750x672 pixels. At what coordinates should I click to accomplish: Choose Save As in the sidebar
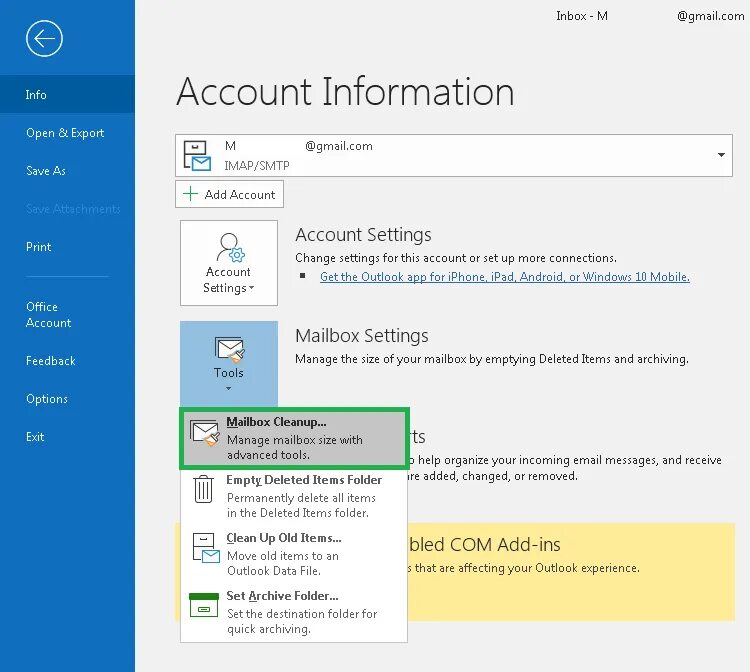(x=46, y=171)
